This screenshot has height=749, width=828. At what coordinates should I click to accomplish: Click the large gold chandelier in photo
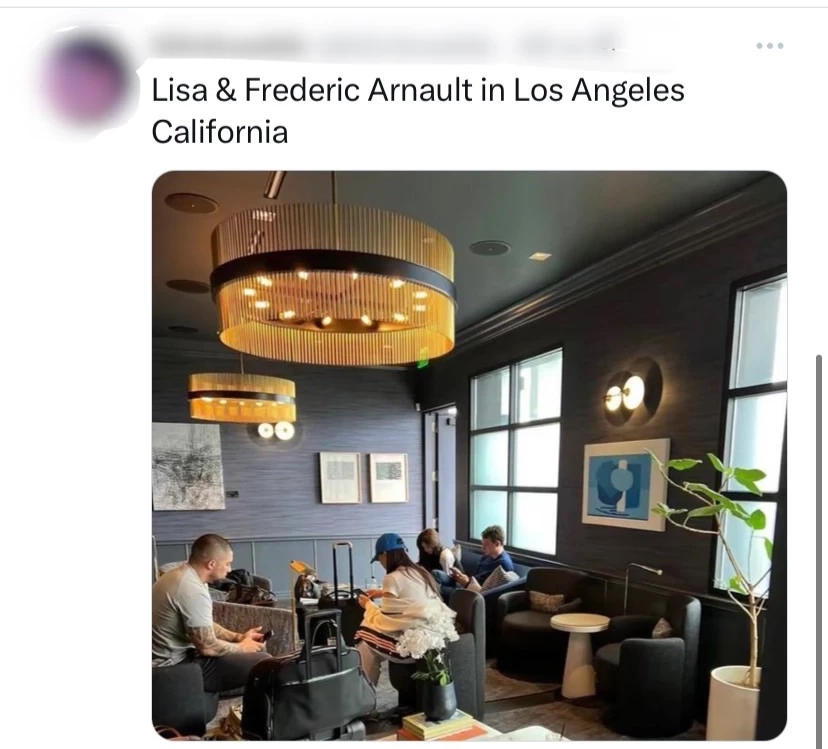[332, 284]
